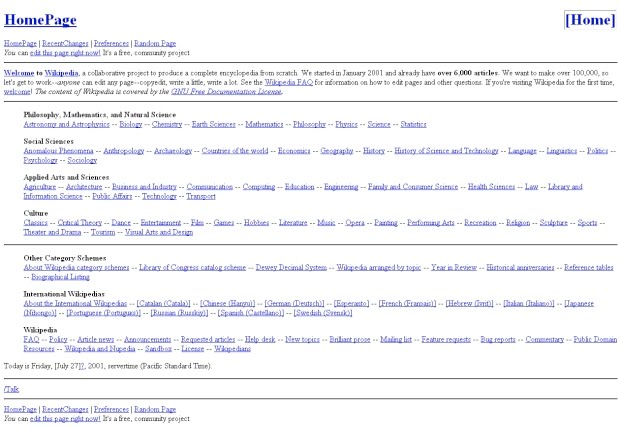Open the Law link
The image size is (620, 430).
click(x=531, y=187)
